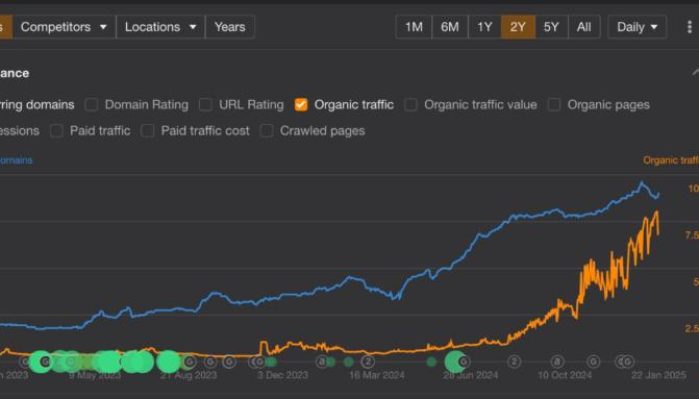The width and height of the screenshot is (699, 399).
Task: Click the '10 Oct 2024' date label
Action: point(565,375)
